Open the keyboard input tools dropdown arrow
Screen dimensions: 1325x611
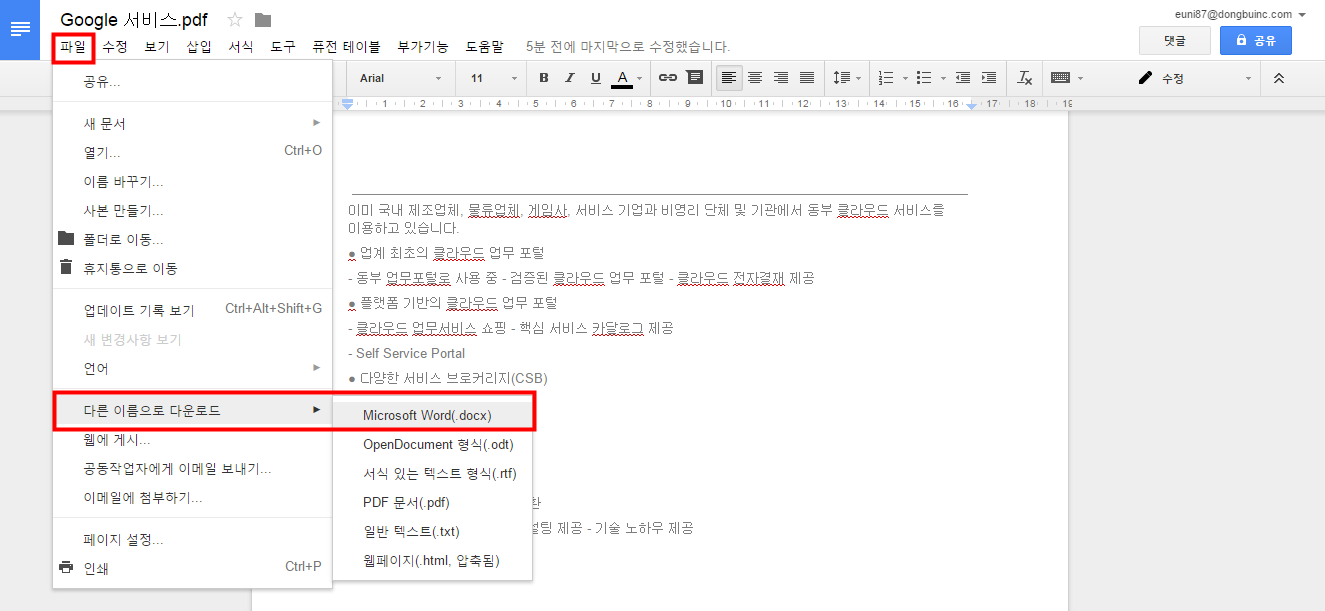1081,78
